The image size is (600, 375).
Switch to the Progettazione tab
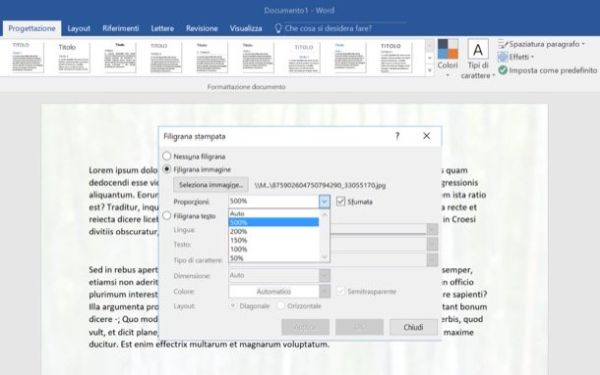pyautogui.click(x=32, y=29)
